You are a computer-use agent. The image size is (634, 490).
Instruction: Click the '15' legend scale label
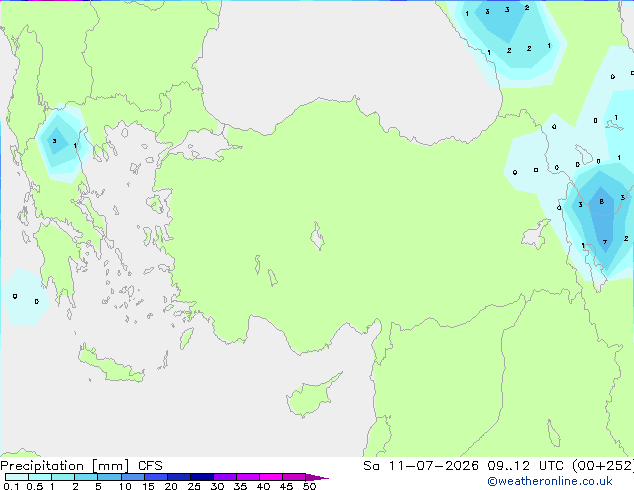(x=148, y=486)
